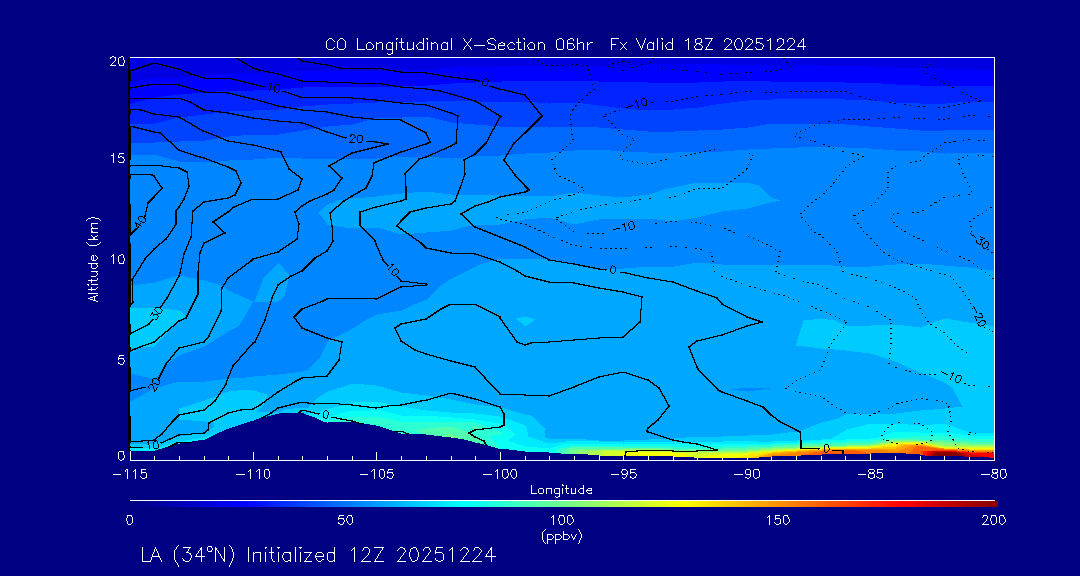Viewport: 1080px width, 576px height.
Task: Click the dotted contour label '-20' at right
Action: (x=980, y=319)
